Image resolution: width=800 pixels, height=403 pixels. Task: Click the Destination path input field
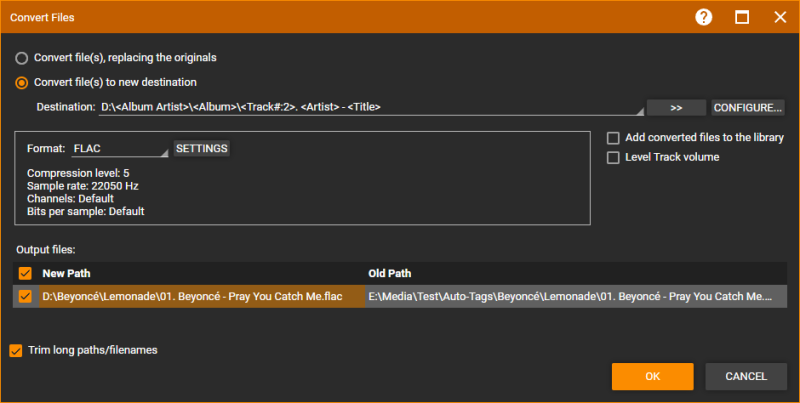[x=365, y=107]
